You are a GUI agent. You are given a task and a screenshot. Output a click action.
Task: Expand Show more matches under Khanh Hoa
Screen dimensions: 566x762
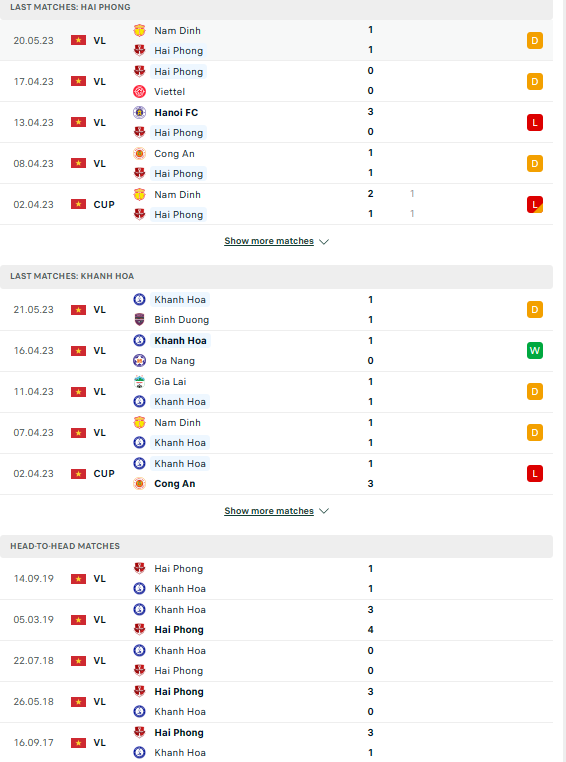269,511
